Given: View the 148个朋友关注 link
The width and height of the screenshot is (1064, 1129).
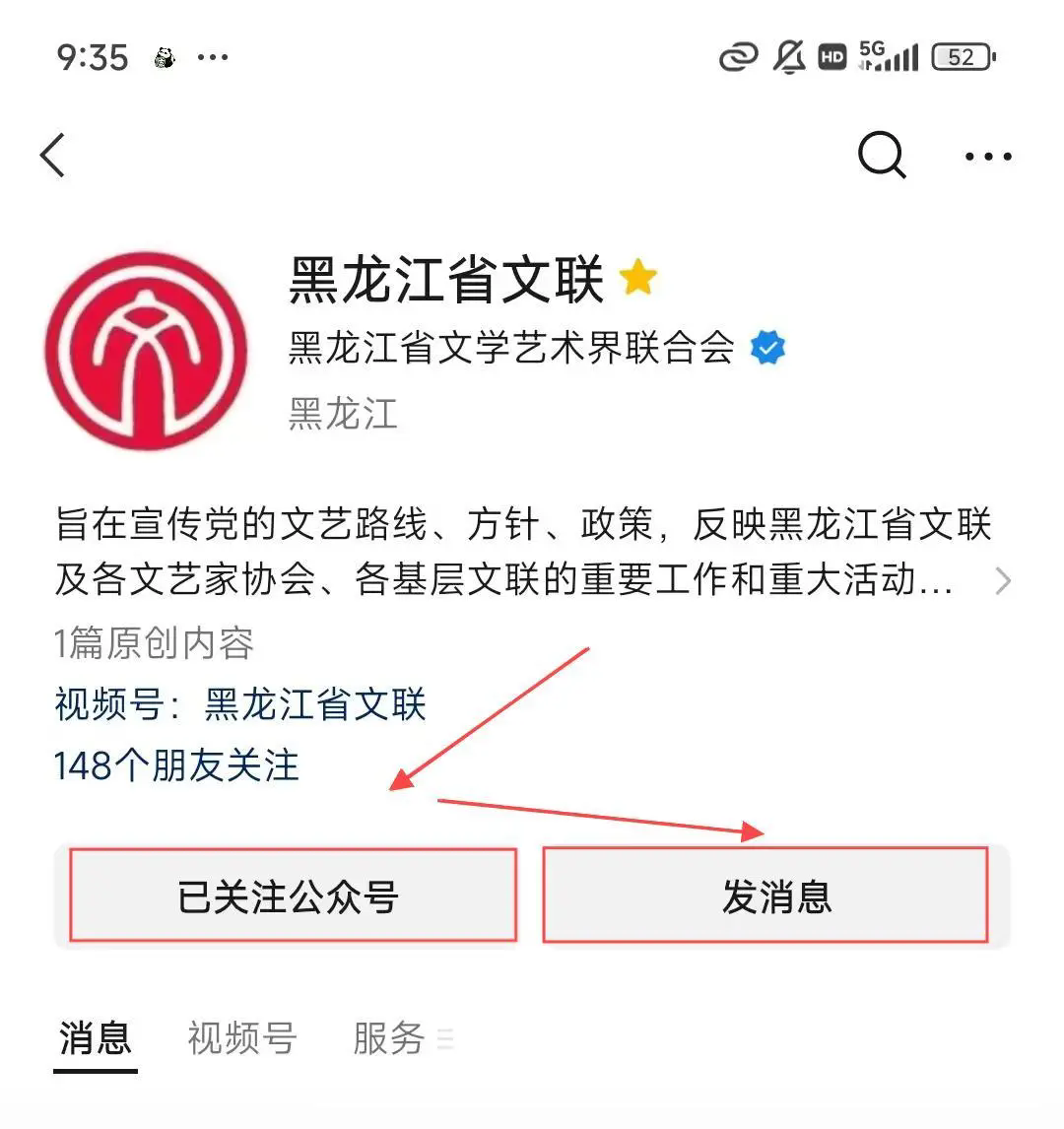Looking at the screenshot, I should 176,765.
